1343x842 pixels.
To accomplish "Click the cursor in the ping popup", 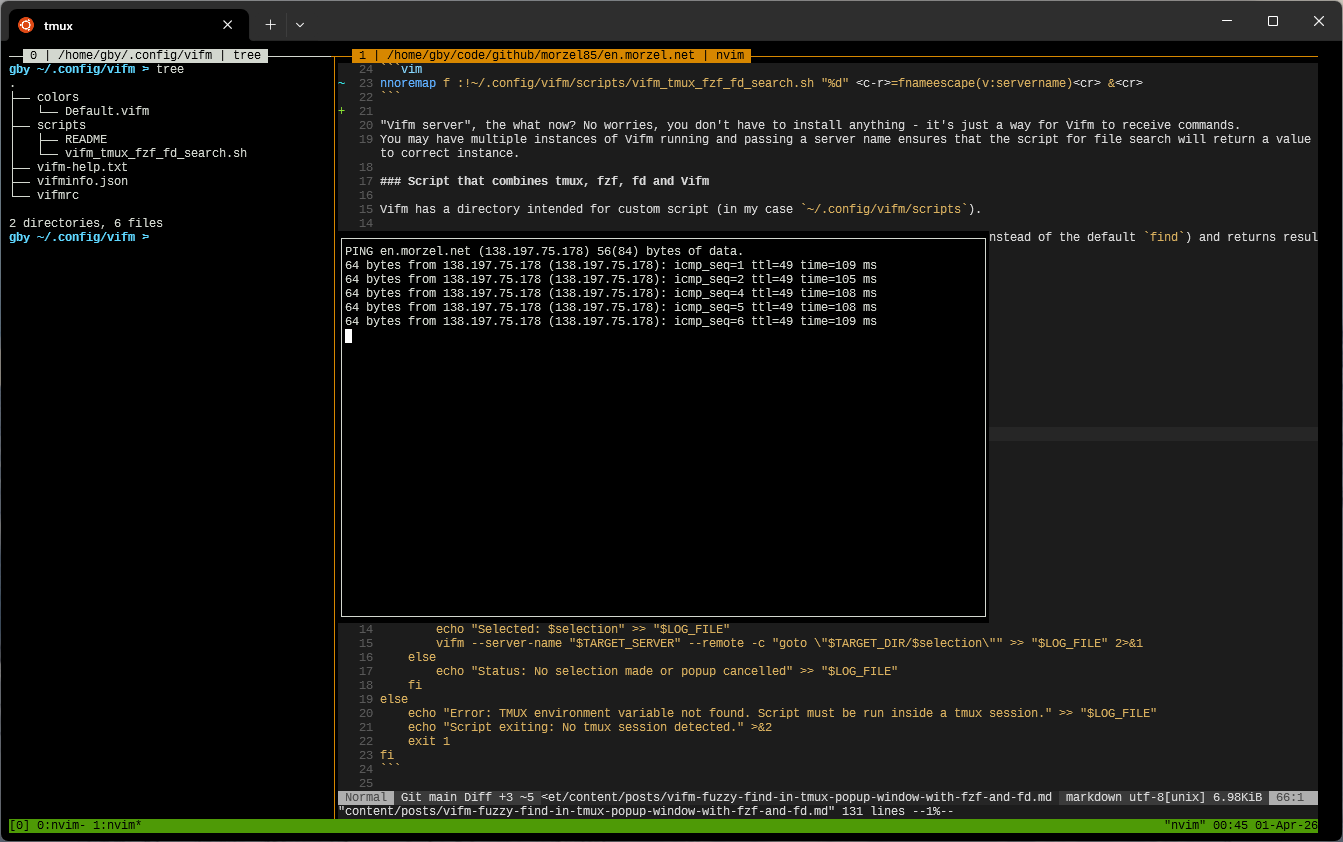I will pyautogui.click(x=349, y=336).
